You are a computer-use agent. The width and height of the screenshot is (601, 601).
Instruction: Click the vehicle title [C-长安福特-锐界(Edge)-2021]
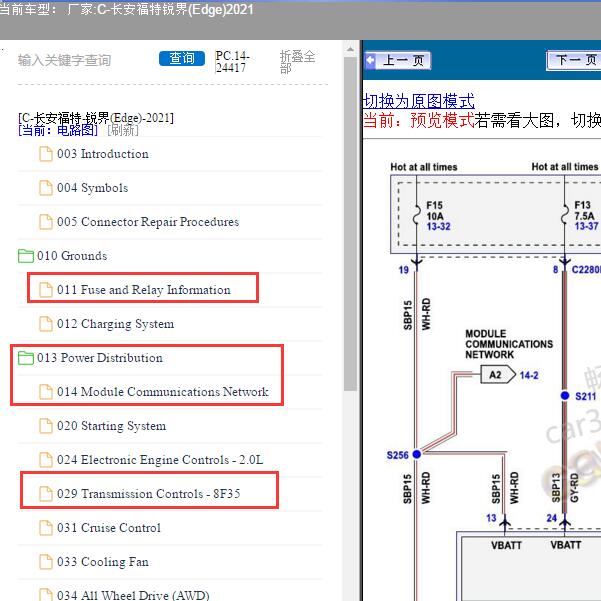coord(96,118)
